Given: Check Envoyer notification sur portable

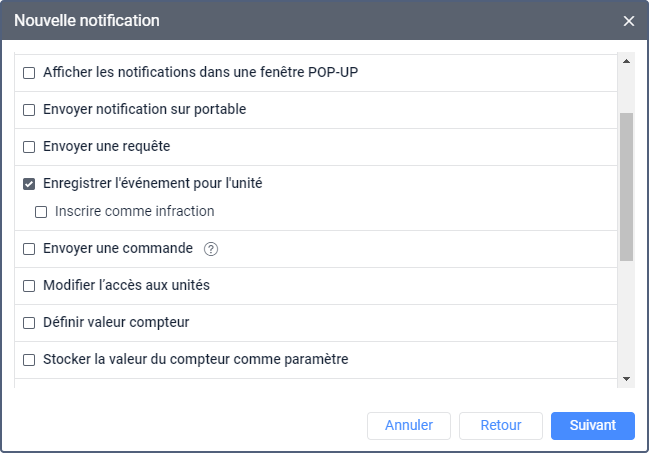Looking at the screenshot, I should pyautogui.click(x=29, y=110).
